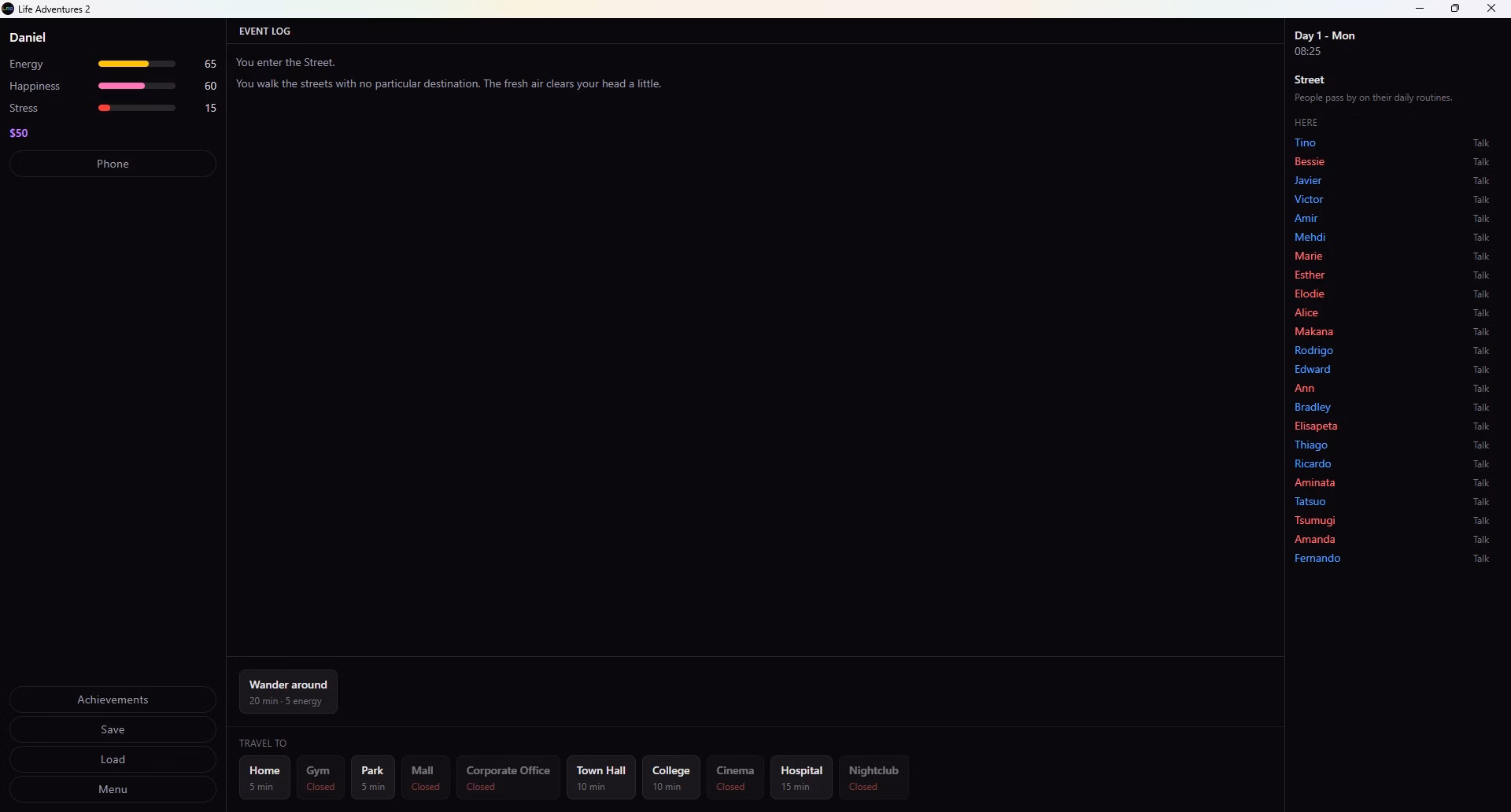Image resolution: width=1511 pixels, height=812 pixels.
Task: Click Talk next to Fernando
Action: (x=1480, y=559)
